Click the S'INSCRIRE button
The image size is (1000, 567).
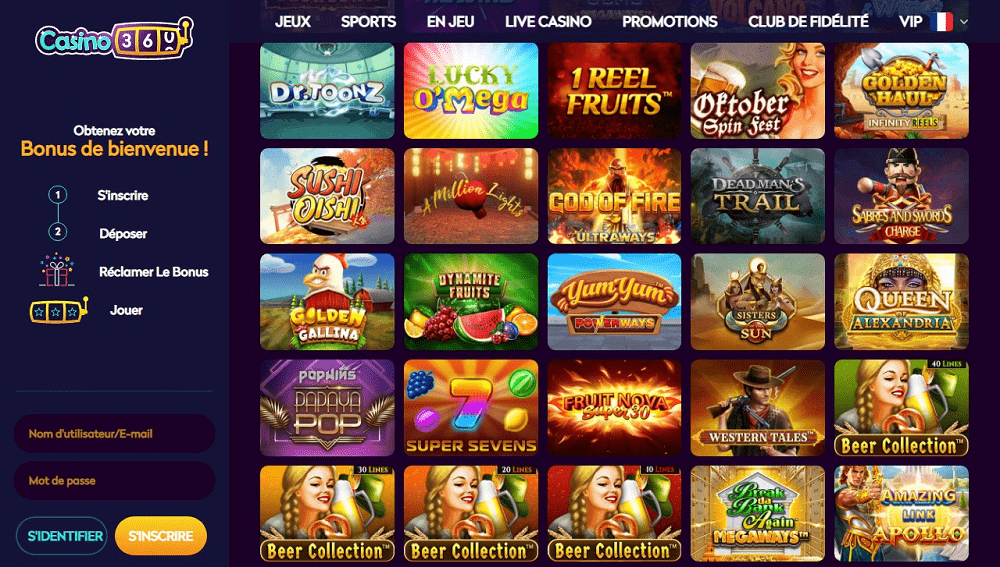pyautogui.click(x=161, y=536)
